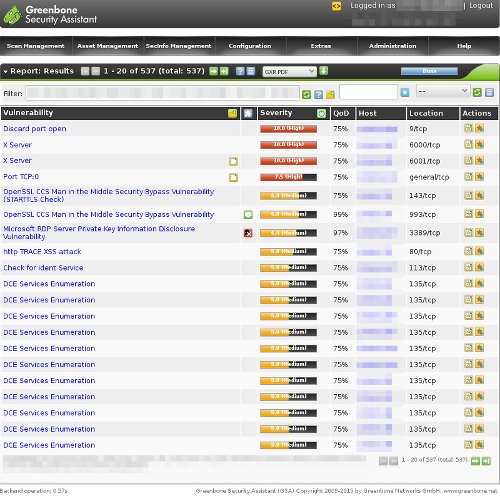Click the Logout link
Viewport: 500px width, 496px height.
(x=481, y=6)
